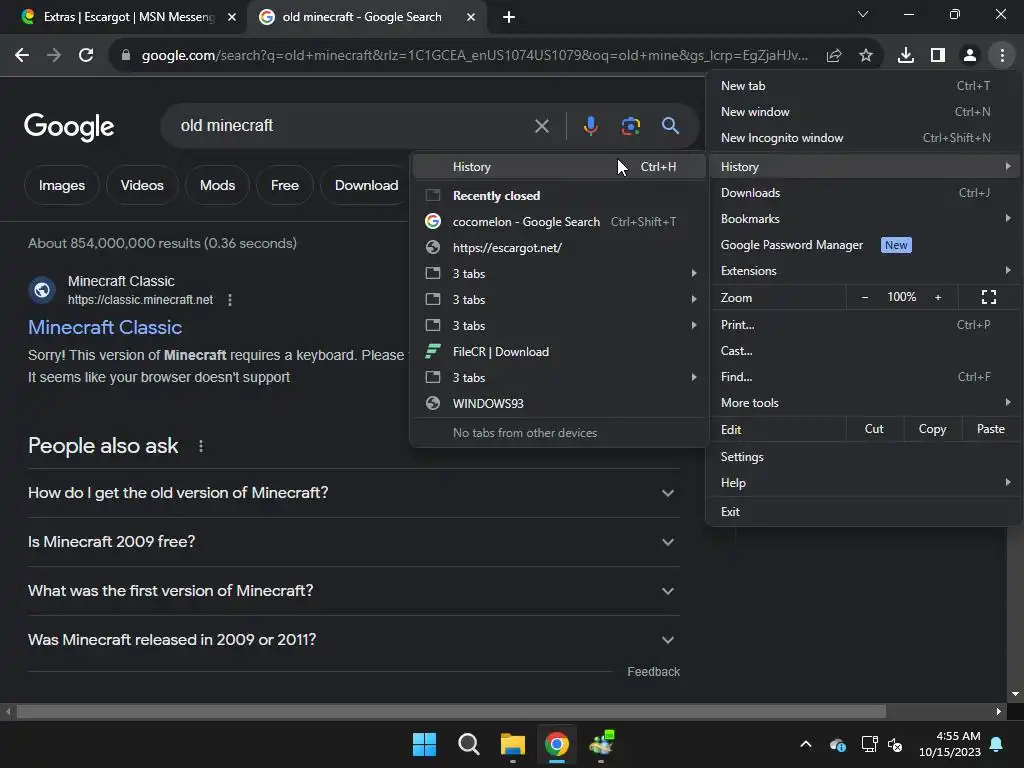Image resolution: width=1024 pixels, height=768 pixels.
Task: Expand 'Is Minecraft 2009 free?' question
Action: point(353,542)
